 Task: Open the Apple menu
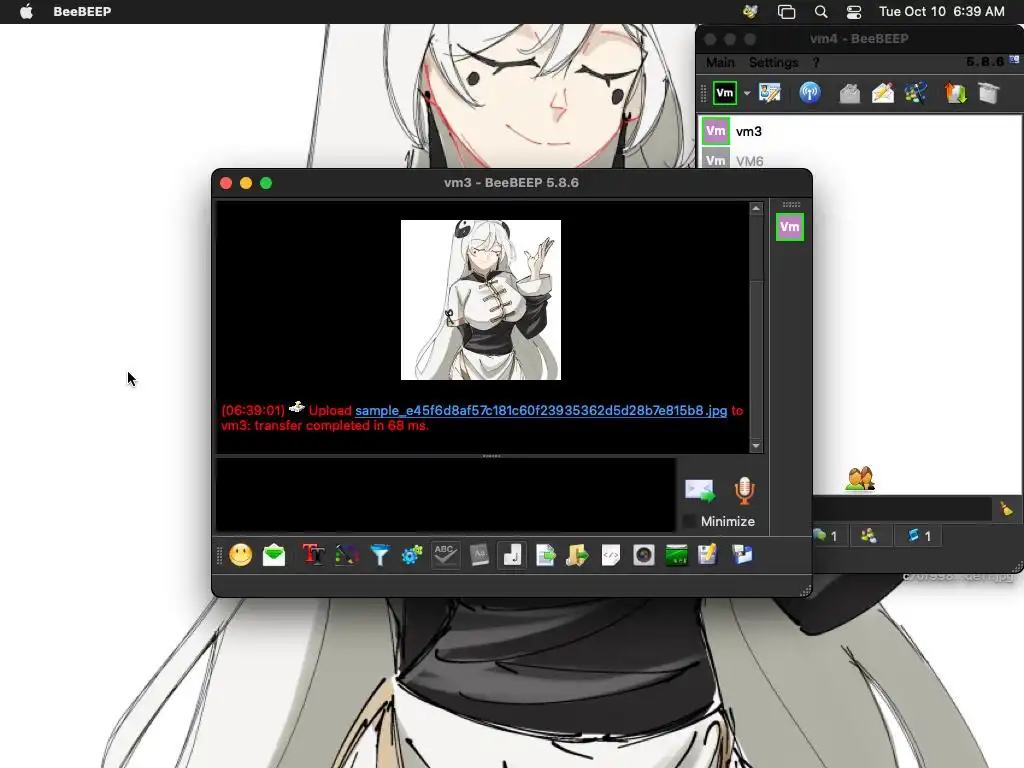[26, 12]
